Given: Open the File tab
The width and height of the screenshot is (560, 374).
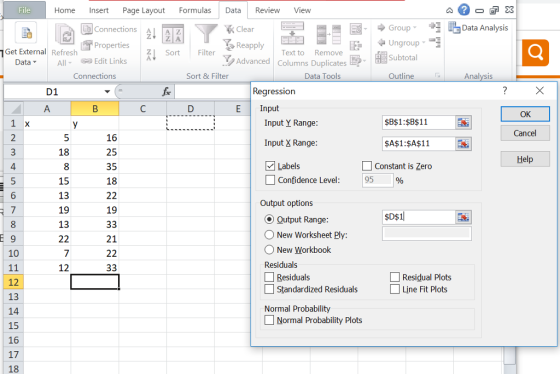Looking at the screenshot, I should pos(24,10).
